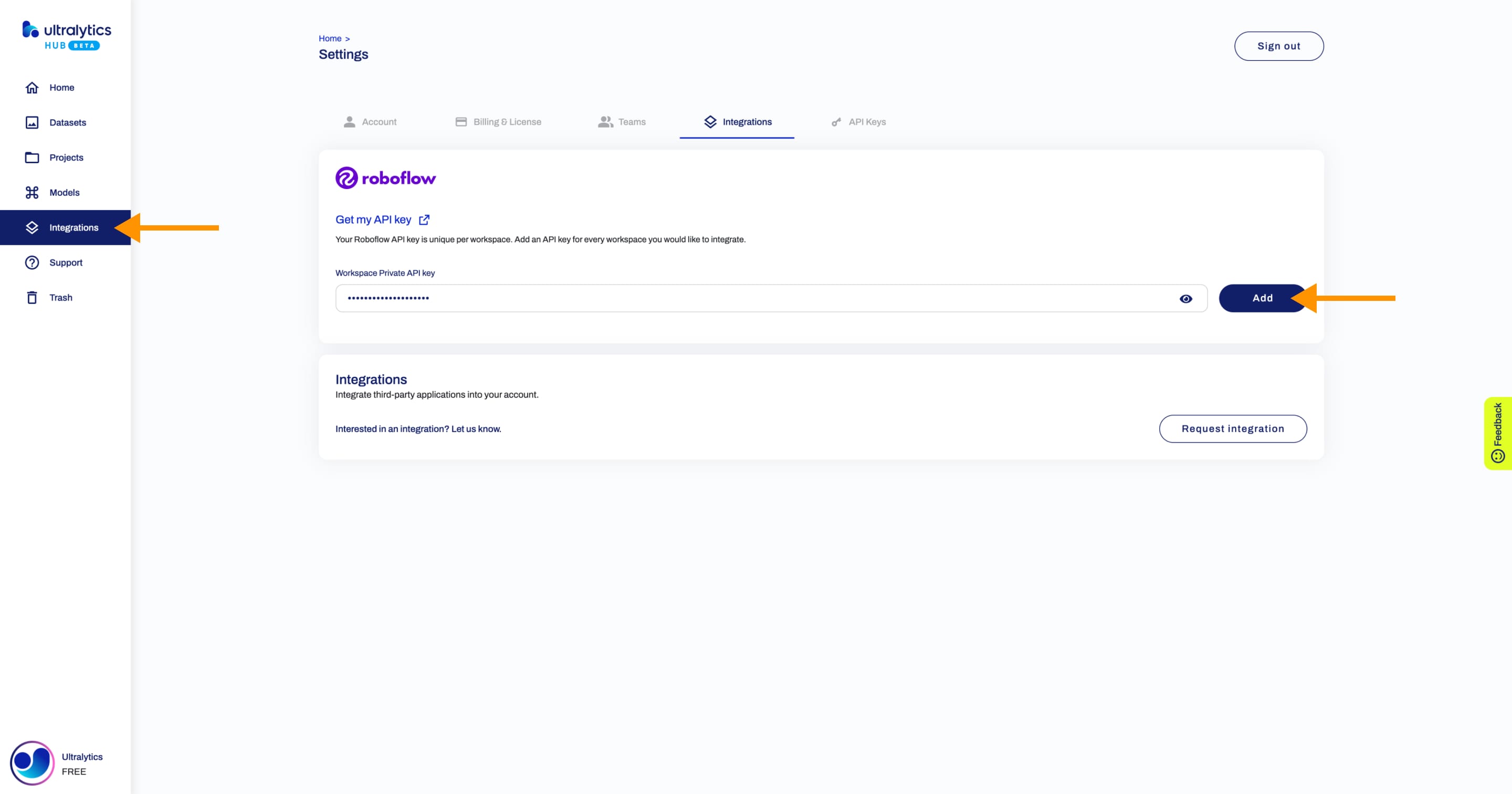Click the Ultralytics HUB logo

point(66,35)
